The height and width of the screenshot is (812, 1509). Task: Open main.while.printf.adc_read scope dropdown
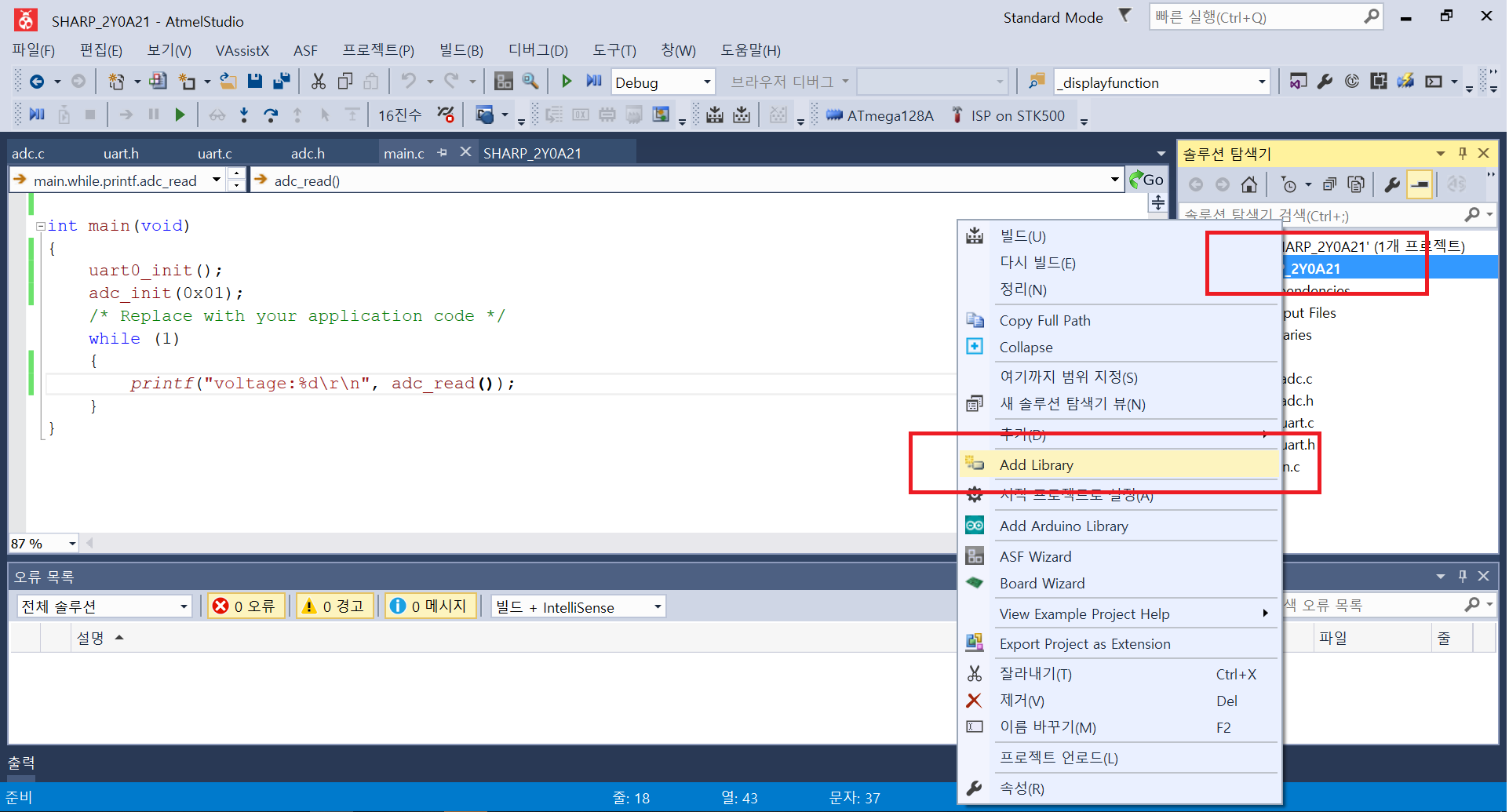pyautogui.click(x=217, y=180)
